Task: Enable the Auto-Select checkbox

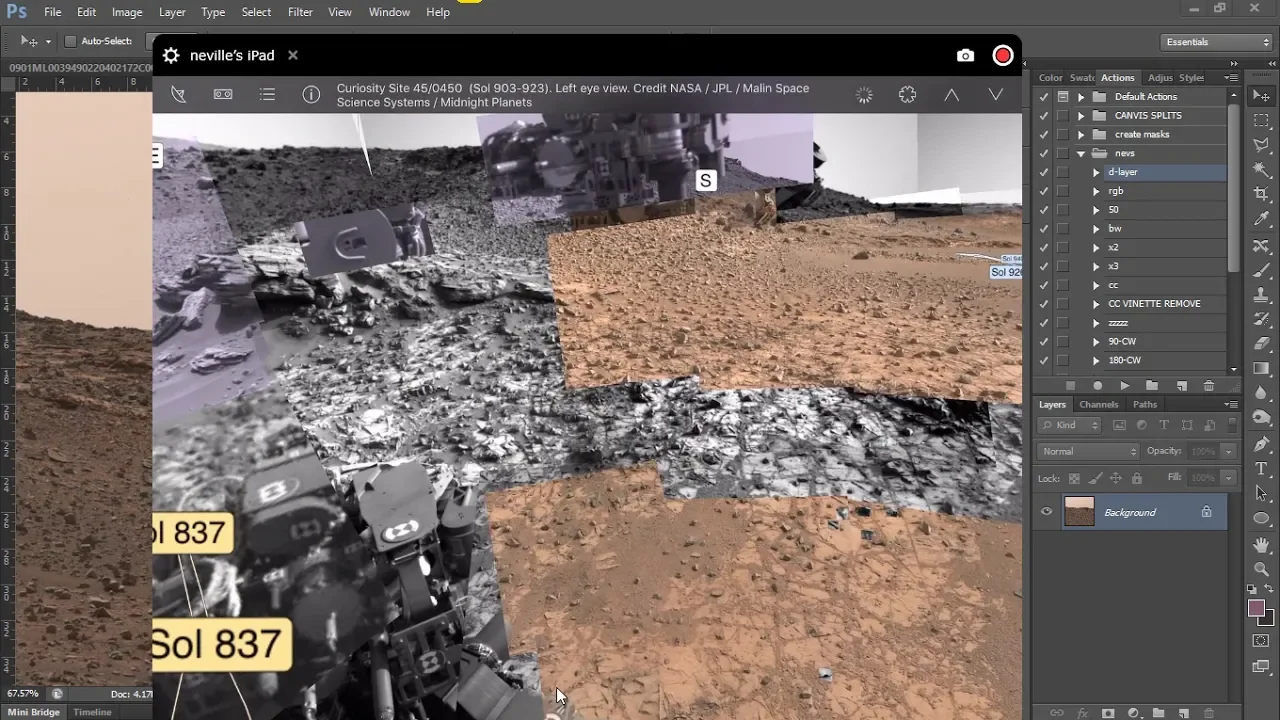Action: click(70, 41)
